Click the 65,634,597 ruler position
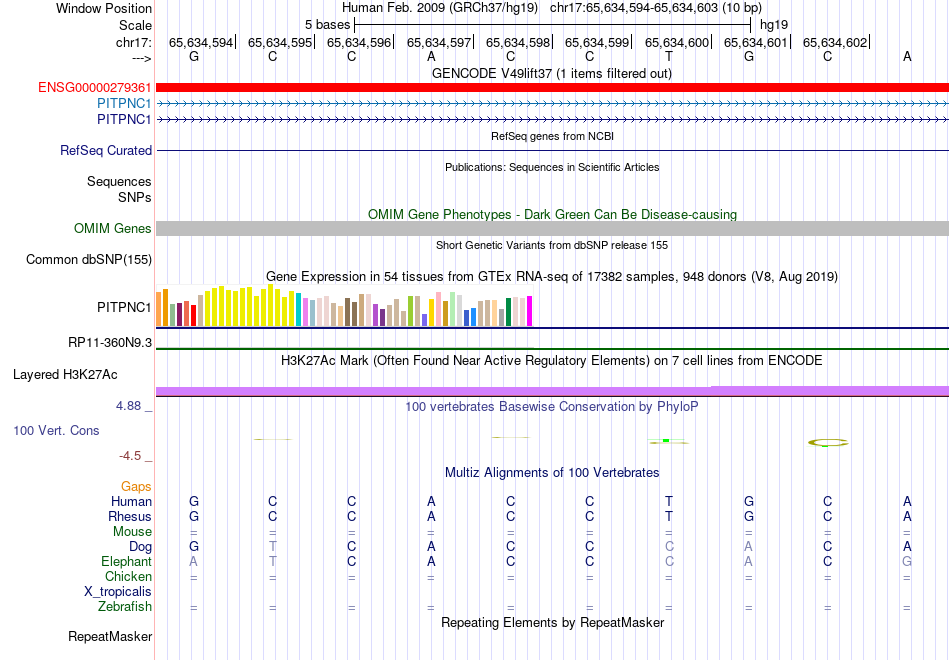 coord(439,42)
